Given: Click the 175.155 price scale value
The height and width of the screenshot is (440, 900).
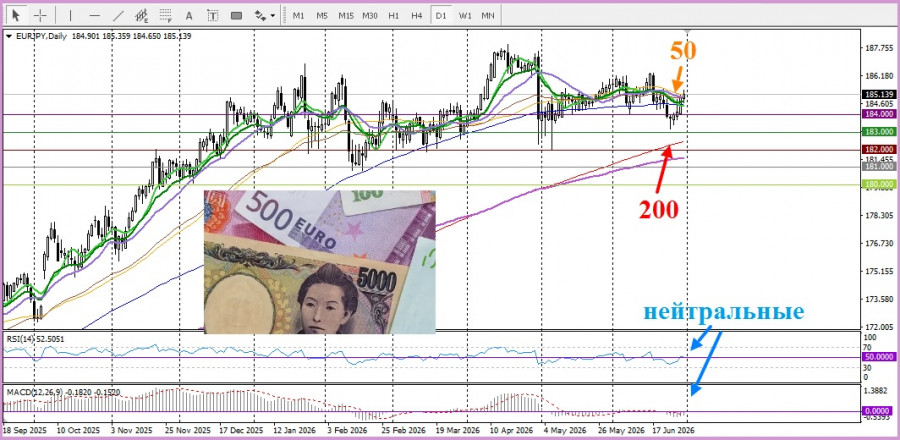Looking at the screenshot, I should pyautogui.click(x=878, y=271).
